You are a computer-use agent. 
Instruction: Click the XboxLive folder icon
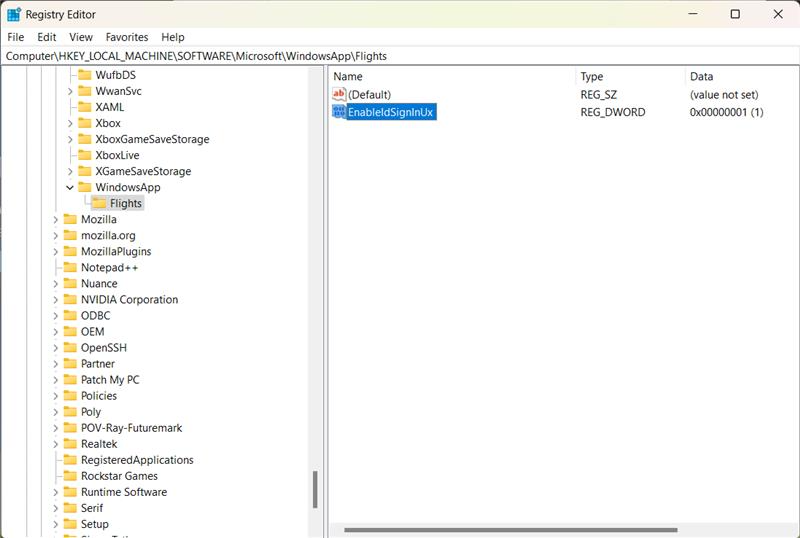(x=84, y=156)
